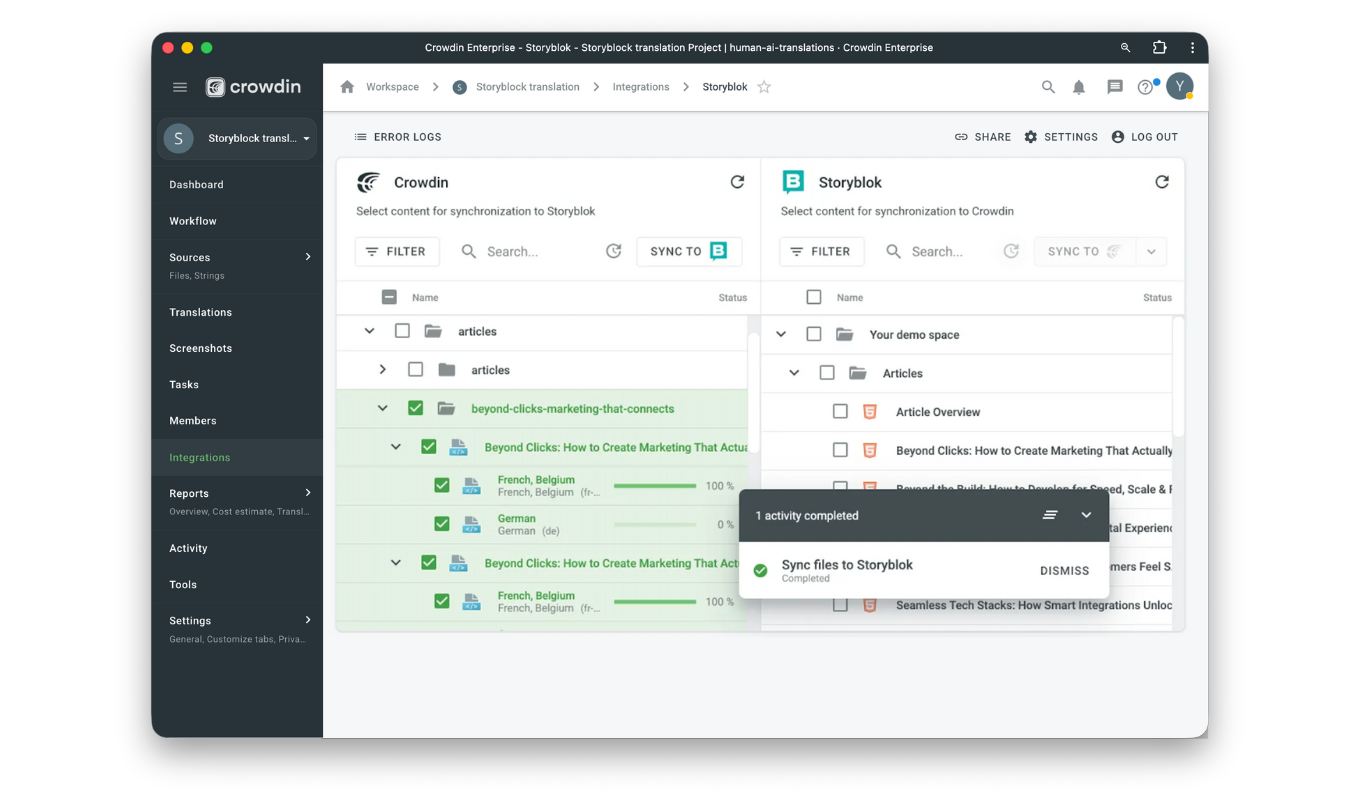Dismiss the Sync files to Storyblok notification
This screenshot has height=800, width=1360.
point(1064,571)
